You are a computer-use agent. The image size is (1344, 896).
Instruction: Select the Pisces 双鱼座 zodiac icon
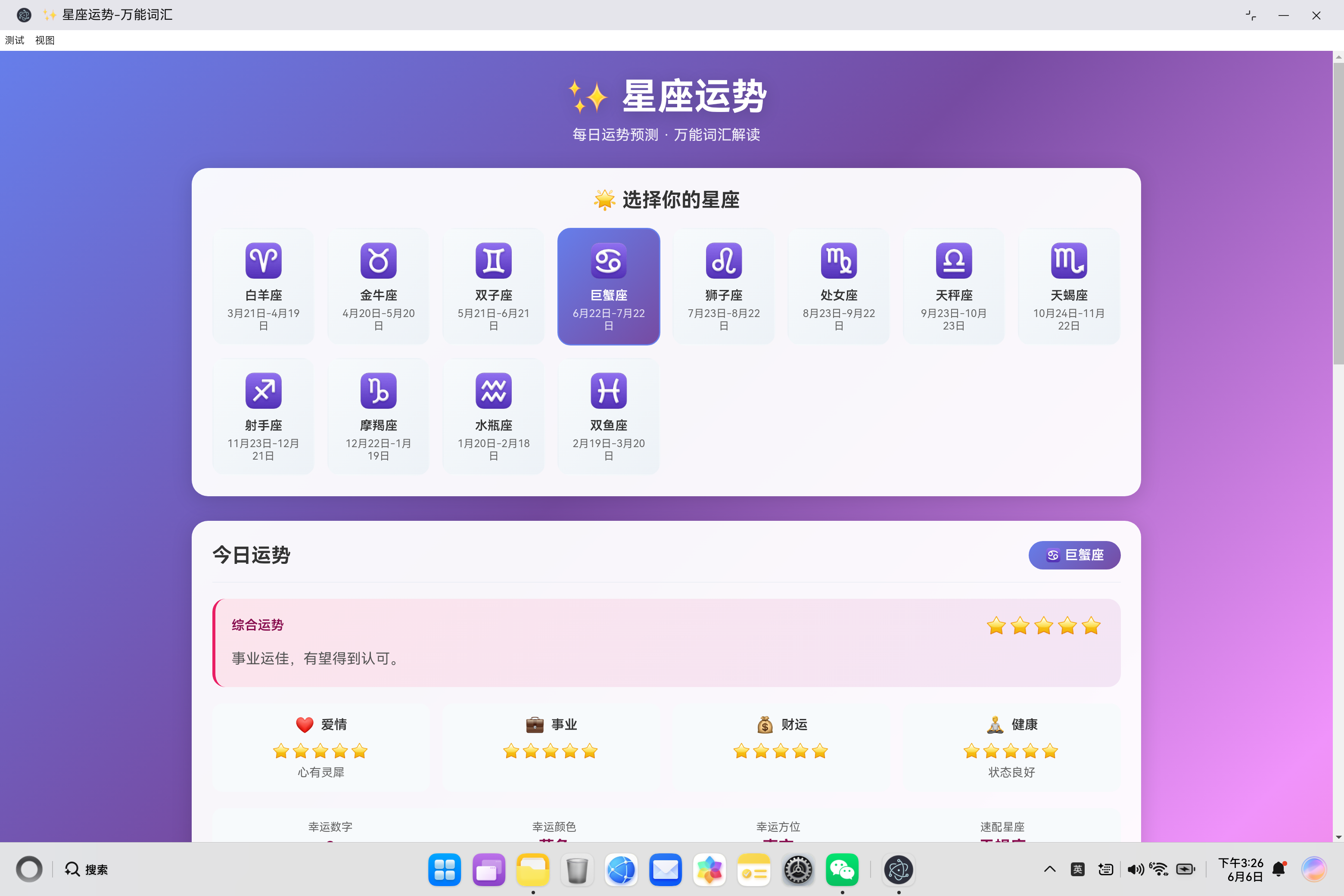[609, 391]
